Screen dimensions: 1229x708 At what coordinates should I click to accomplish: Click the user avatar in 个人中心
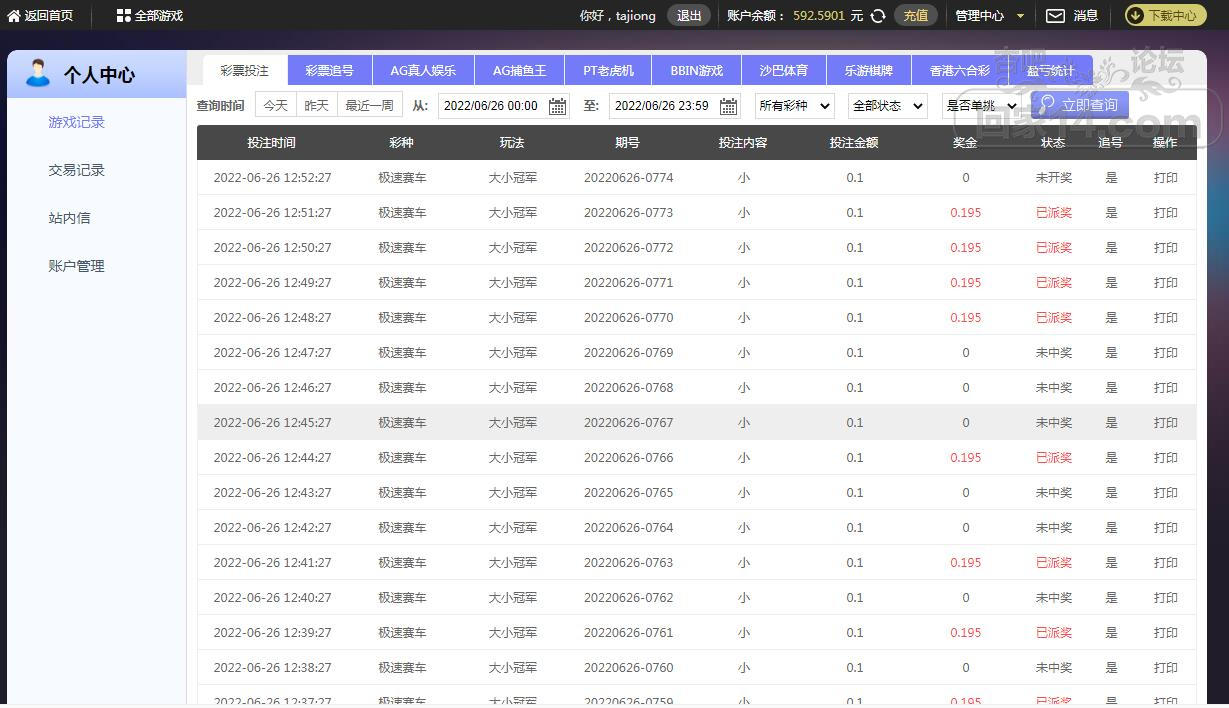[38, 73]
